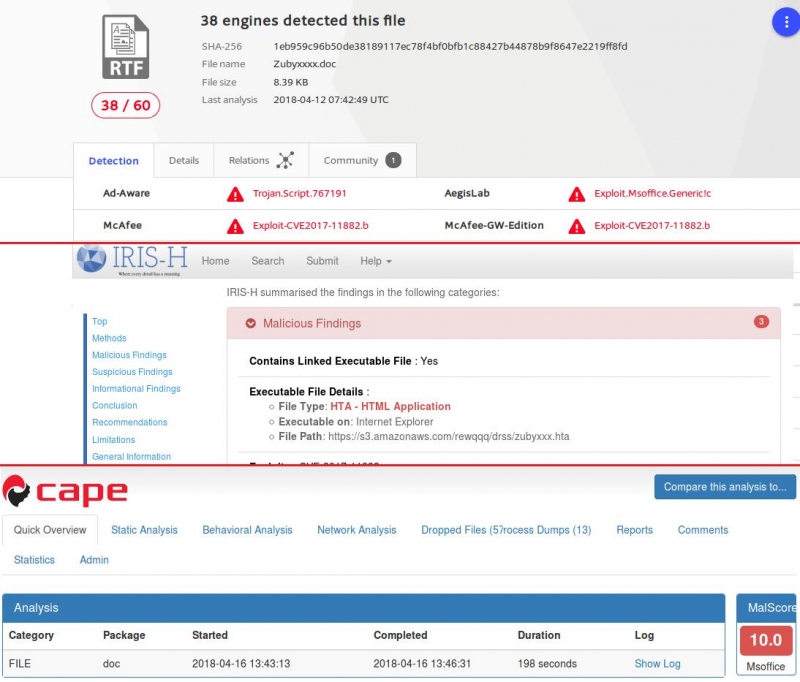The image size is (800, 682).
Task: Open the Help dropdown menu
Action: (375, 261)
